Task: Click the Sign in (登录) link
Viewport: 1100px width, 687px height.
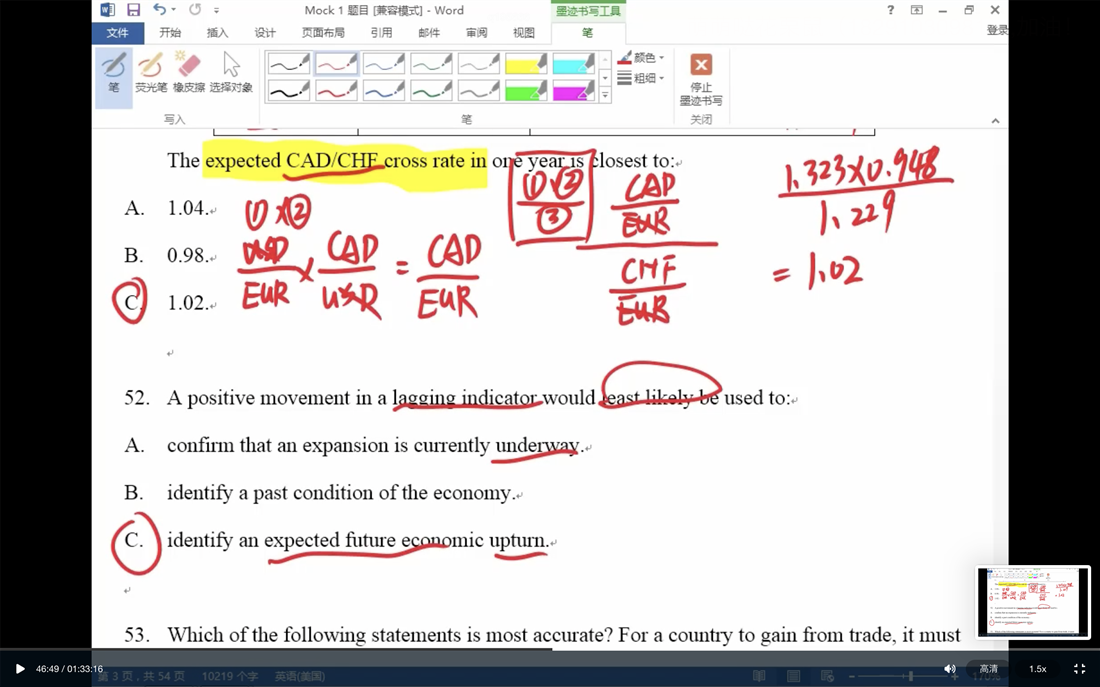Action: coord(997,30)
